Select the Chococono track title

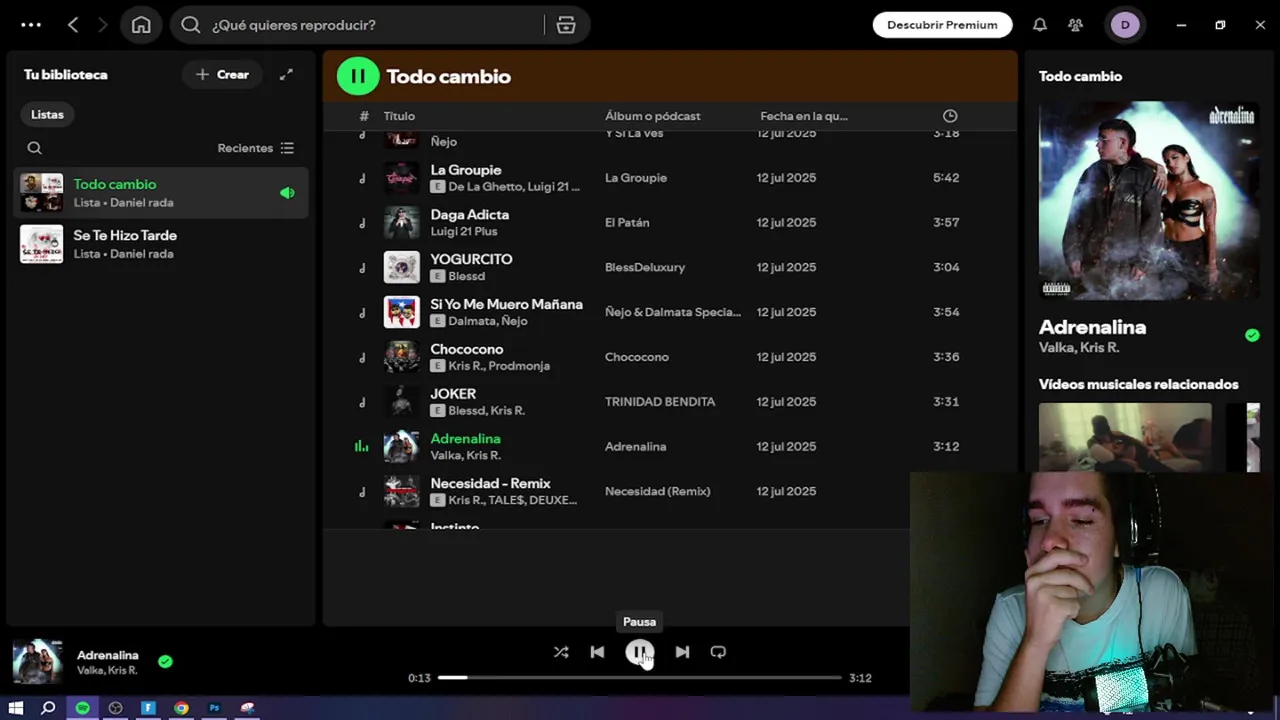[x=467, y=349]
